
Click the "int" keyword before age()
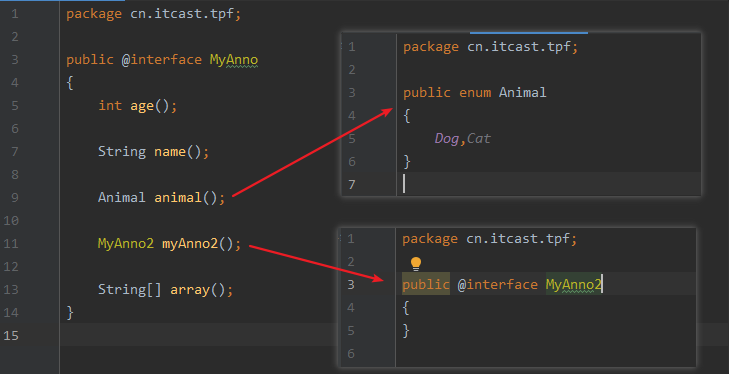(x=110, y=106)
